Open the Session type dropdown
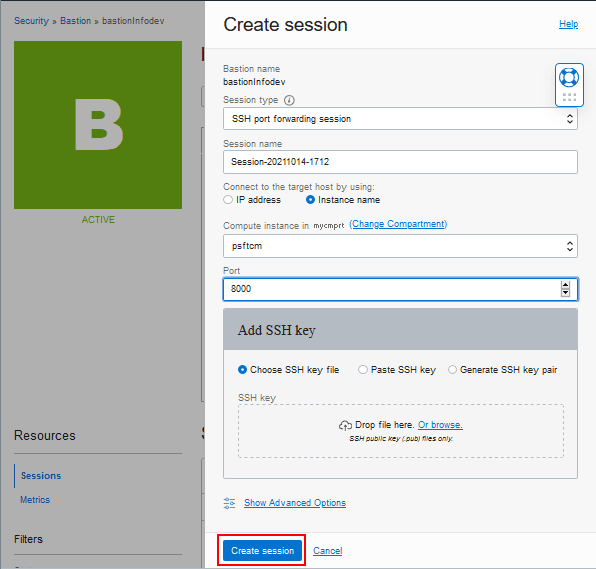This screenshot has height=569, width=596. coord(400,119)
